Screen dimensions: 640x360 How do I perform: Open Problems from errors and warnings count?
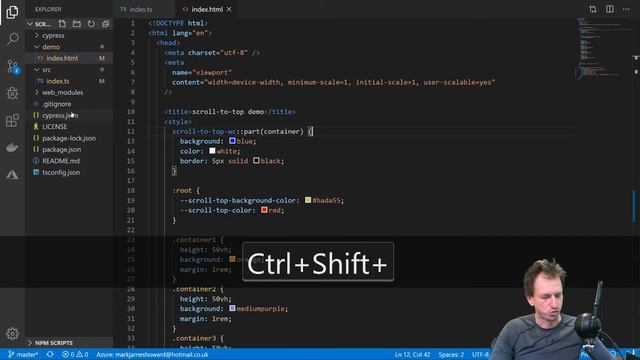(x=75, y=354)
